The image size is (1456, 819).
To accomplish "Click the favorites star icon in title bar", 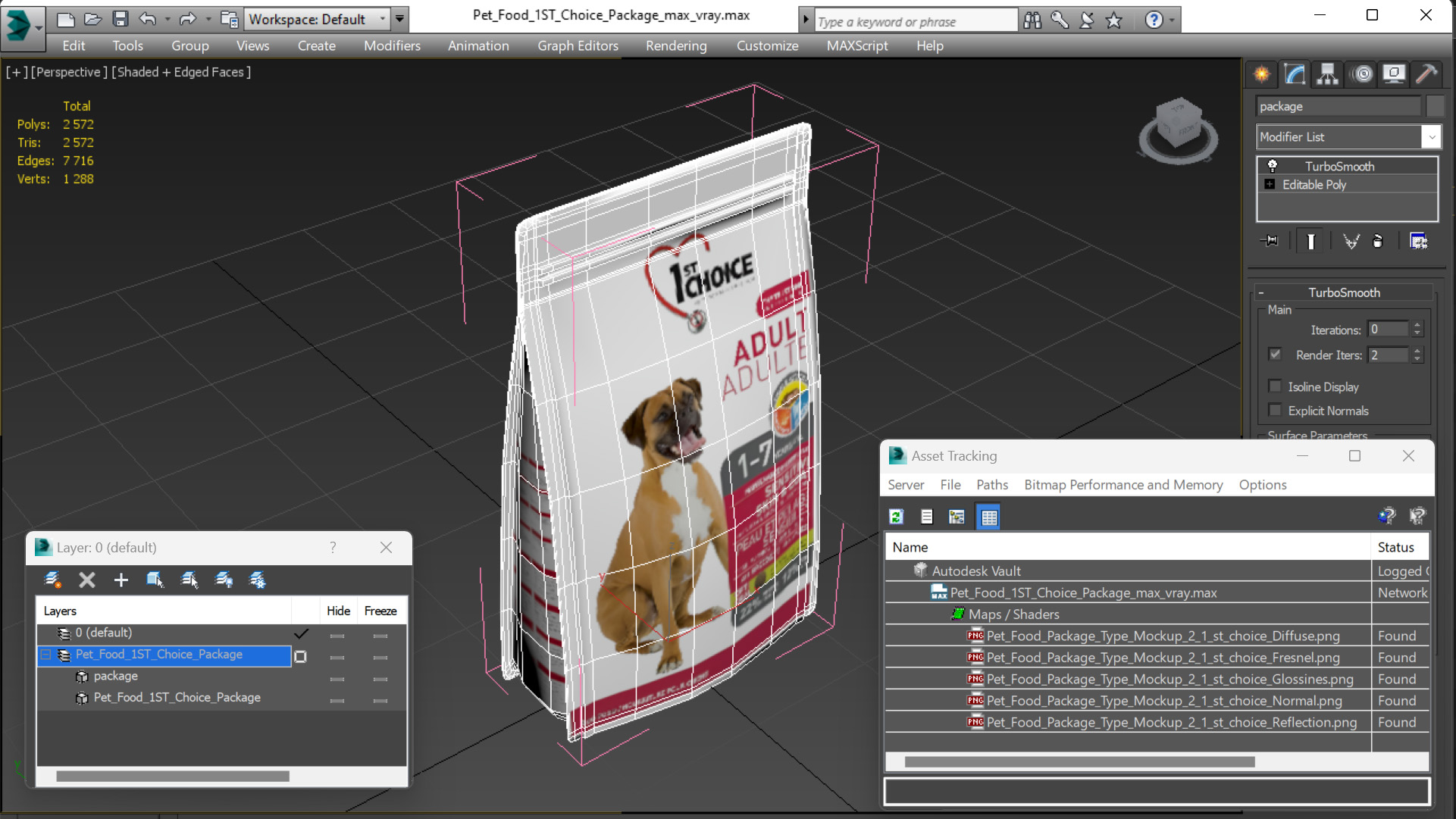I will (1113, 20).
